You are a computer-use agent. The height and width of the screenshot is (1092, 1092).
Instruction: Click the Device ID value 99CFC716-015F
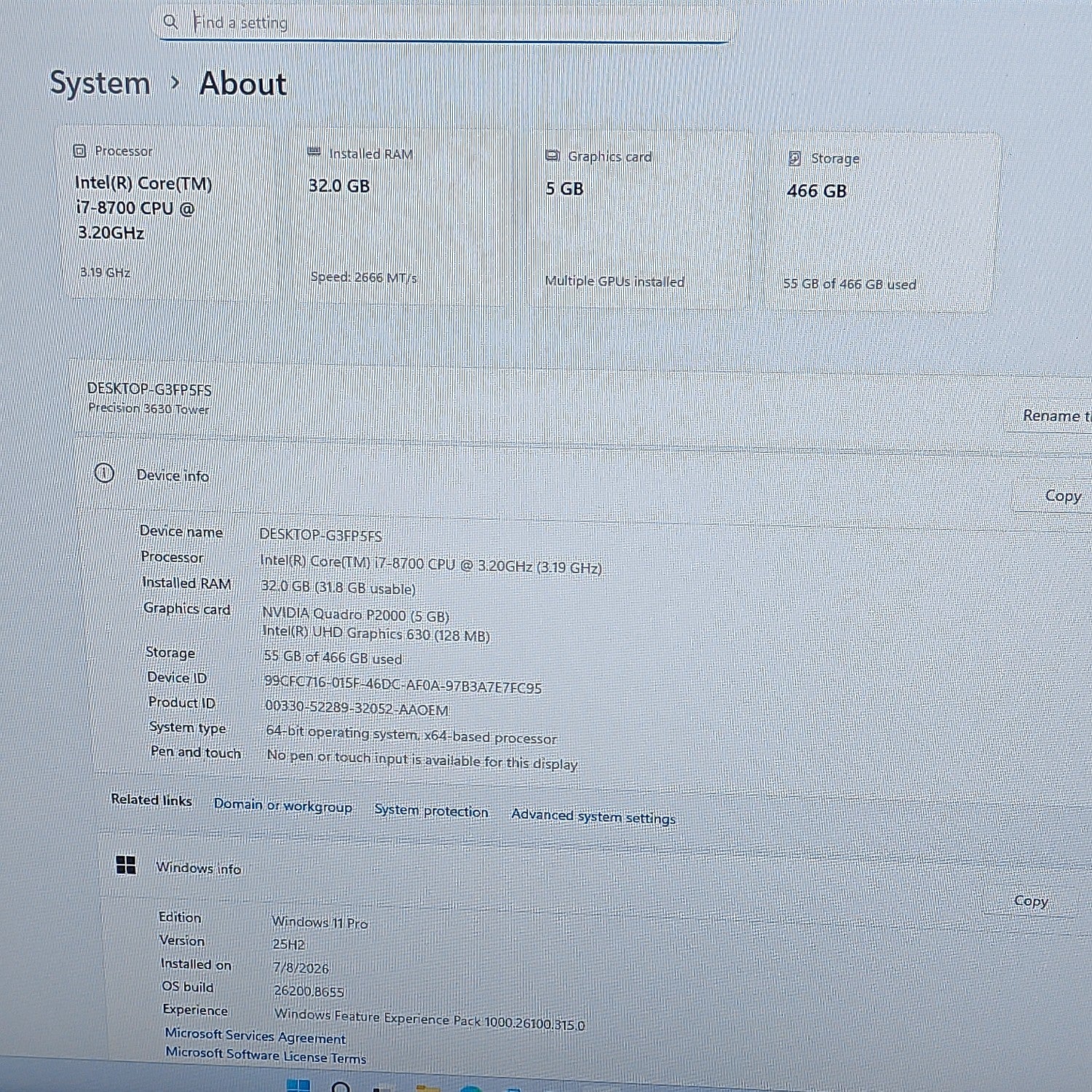click(403, 684)
